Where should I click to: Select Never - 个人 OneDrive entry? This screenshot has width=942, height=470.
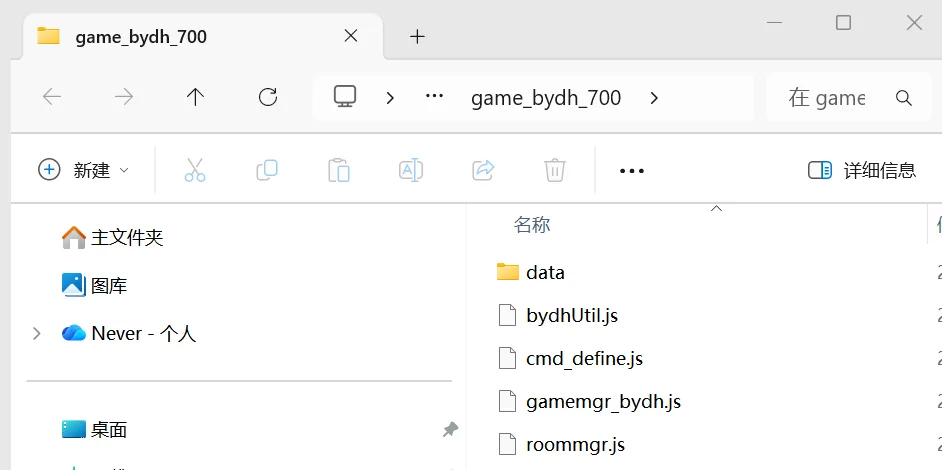point(144,334)
